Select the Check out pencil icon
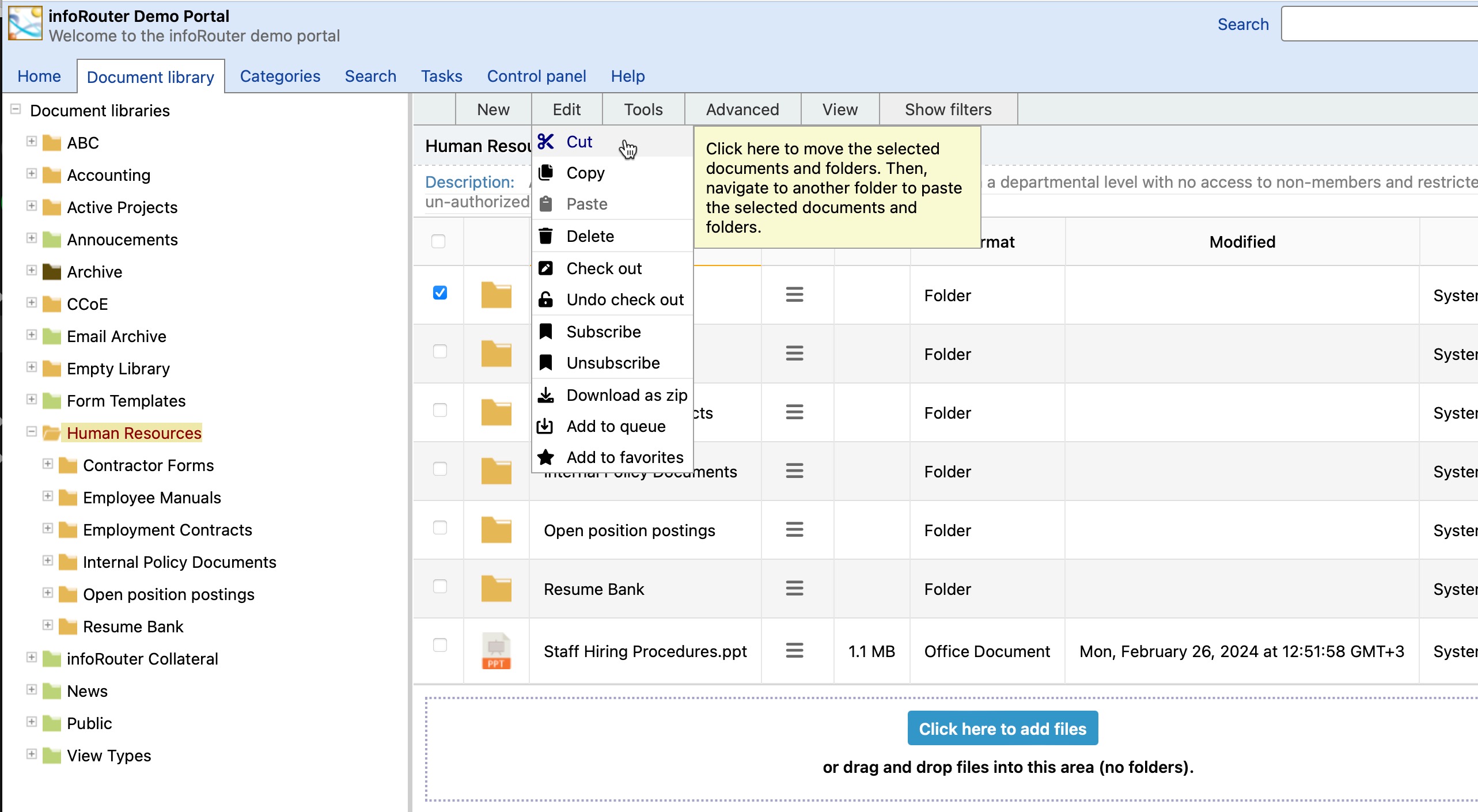This screenshot has width=1478, height=812. (545, 267)
